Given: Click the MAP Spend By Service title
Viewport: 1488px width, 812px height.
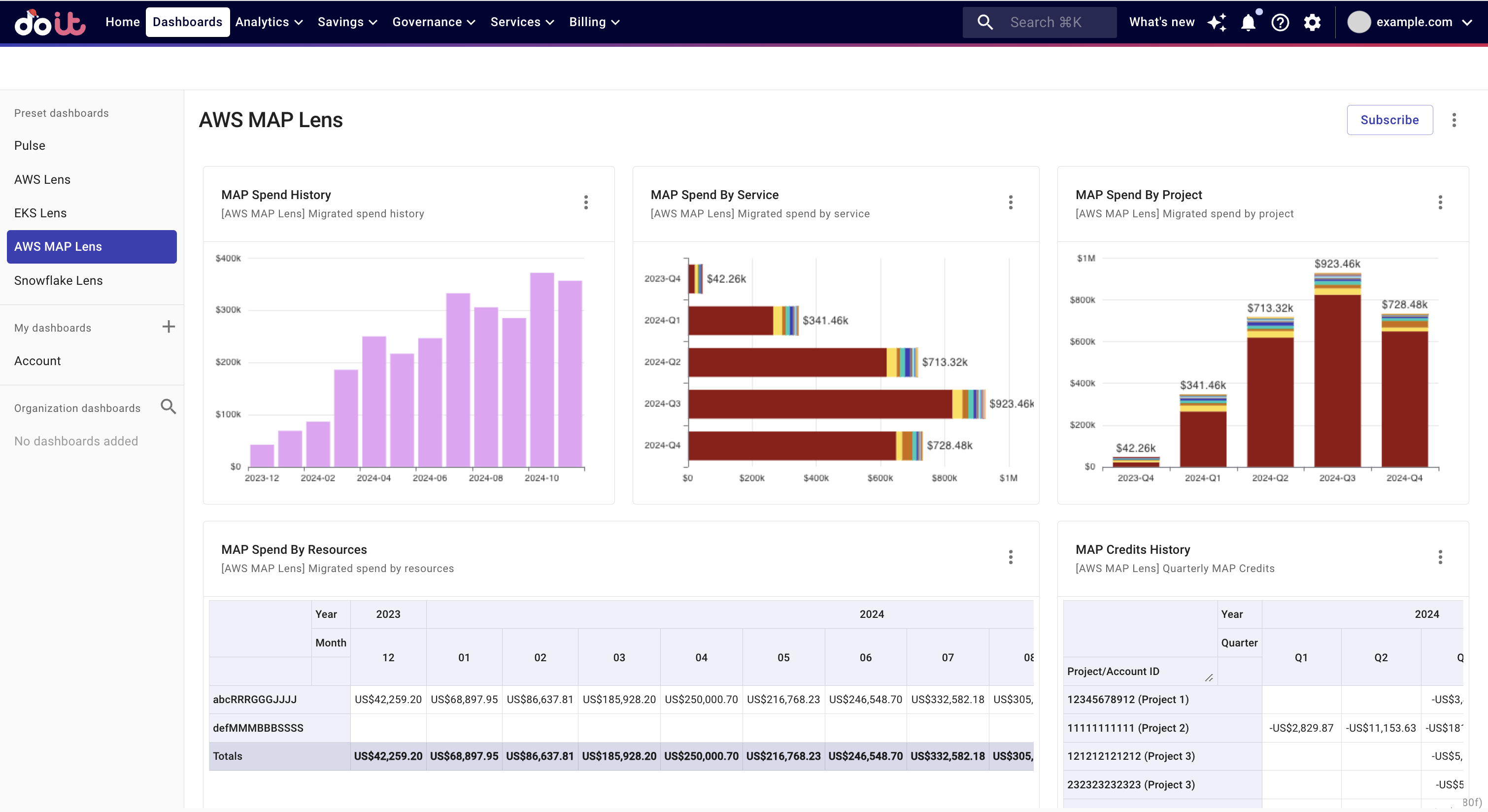Looking at the screenshot, I should point(714,195).
